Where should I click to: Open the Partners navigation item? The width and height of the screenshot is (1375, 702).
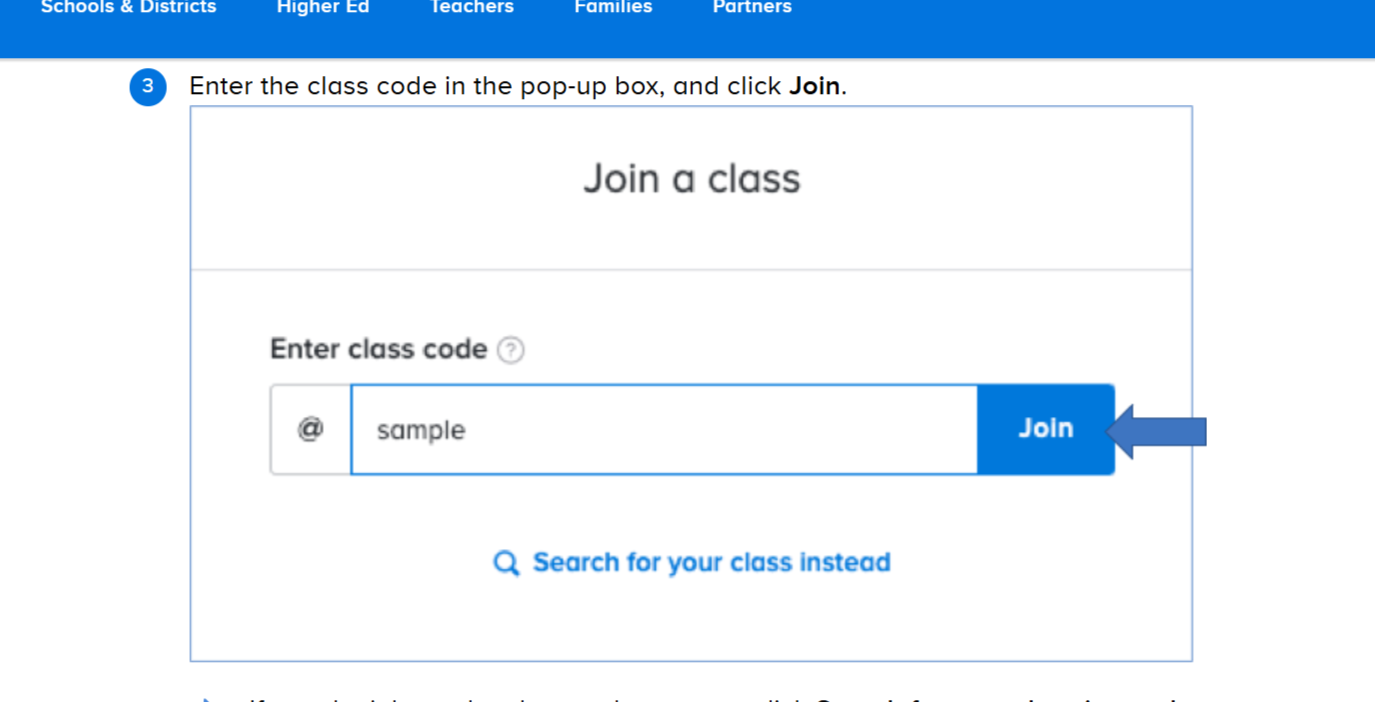tap(752, 7)
